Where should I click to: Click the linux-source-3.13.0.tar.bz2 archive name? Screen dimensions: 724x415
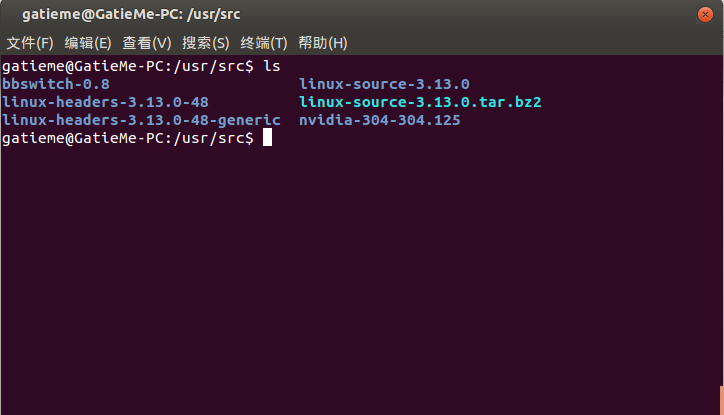pyautogui.click(x=420, y=102)
